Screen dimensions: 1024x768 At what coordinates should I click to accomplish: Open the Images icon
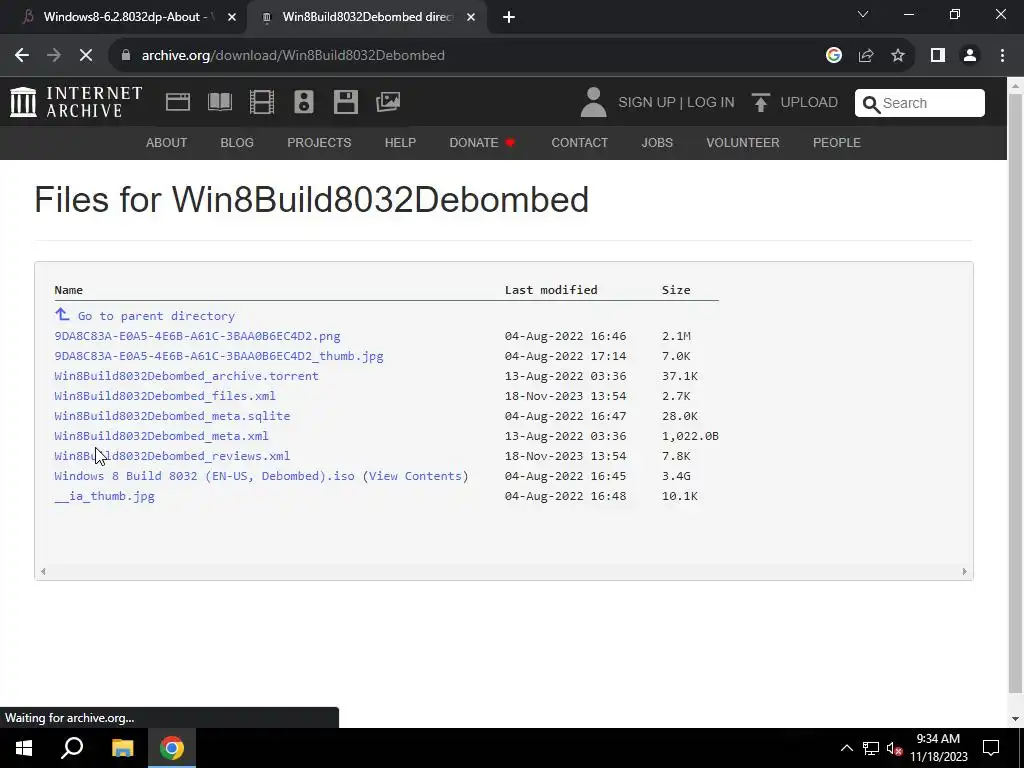pos(388,102)
